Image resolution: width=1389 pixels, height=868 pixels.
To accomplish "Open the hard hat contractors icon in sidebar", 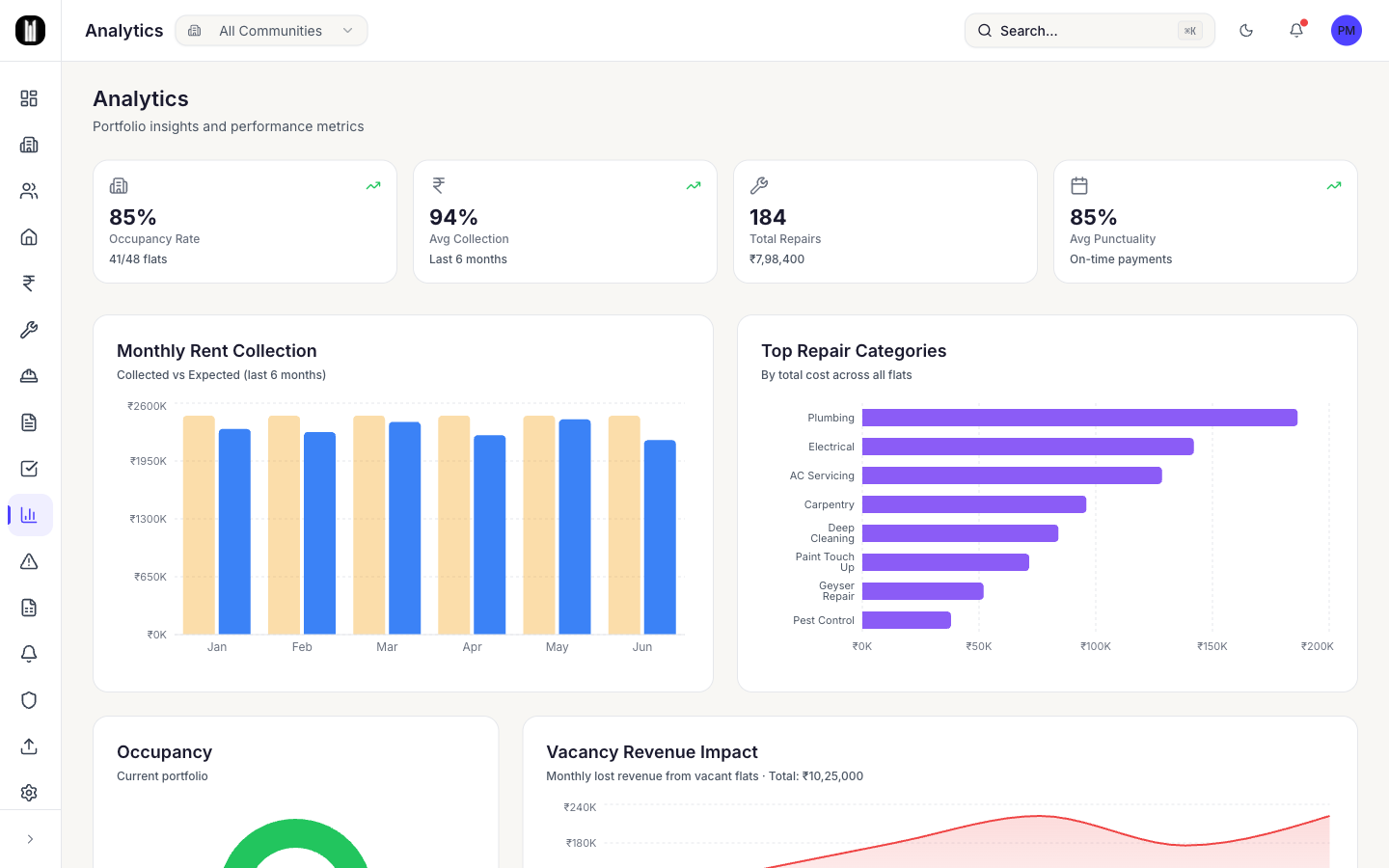I will coord(29,376).
